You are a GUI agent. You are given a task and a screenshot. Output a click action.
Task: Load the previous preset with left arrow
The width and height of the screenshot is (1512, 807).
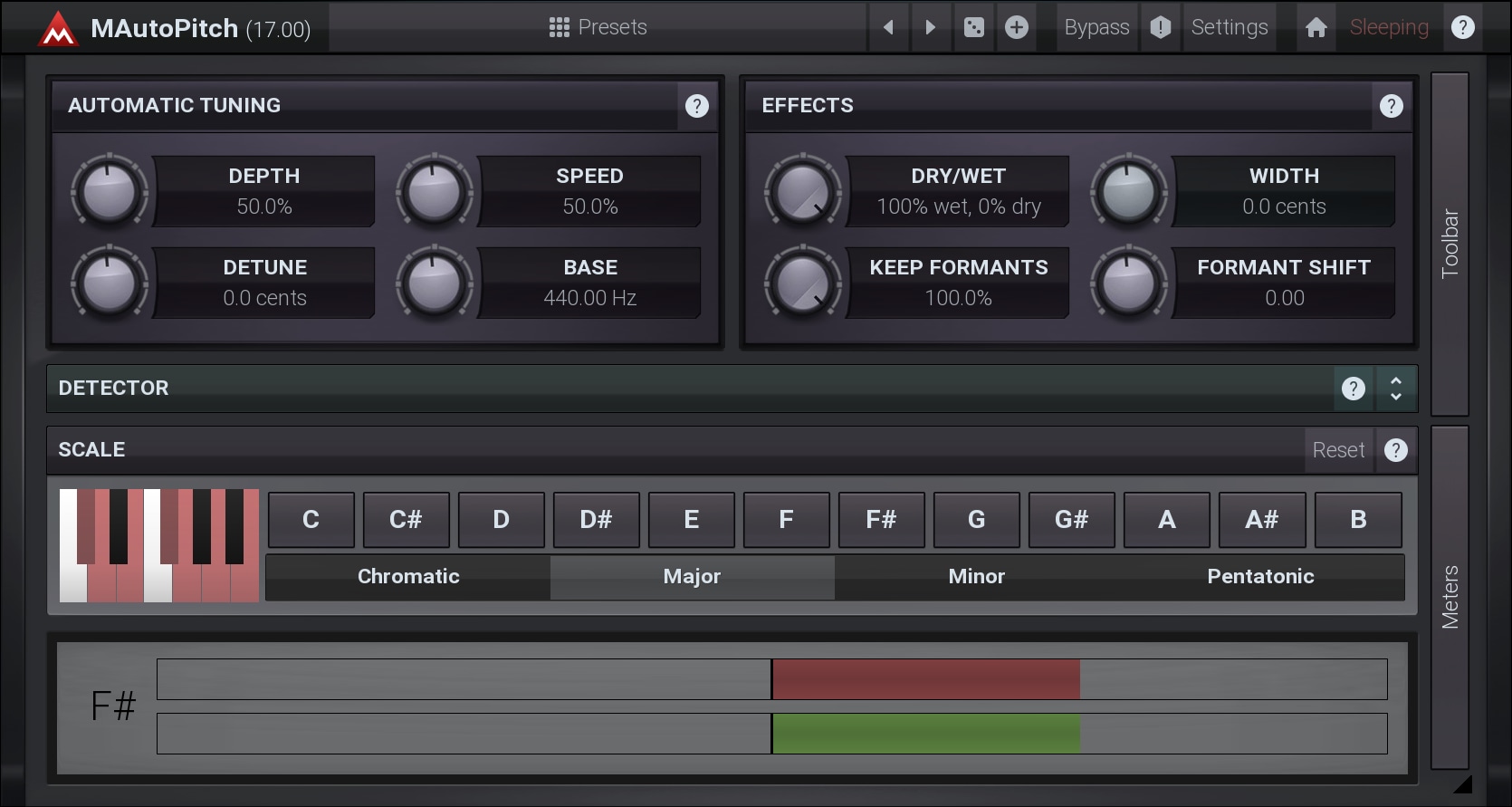coord(888,27)
